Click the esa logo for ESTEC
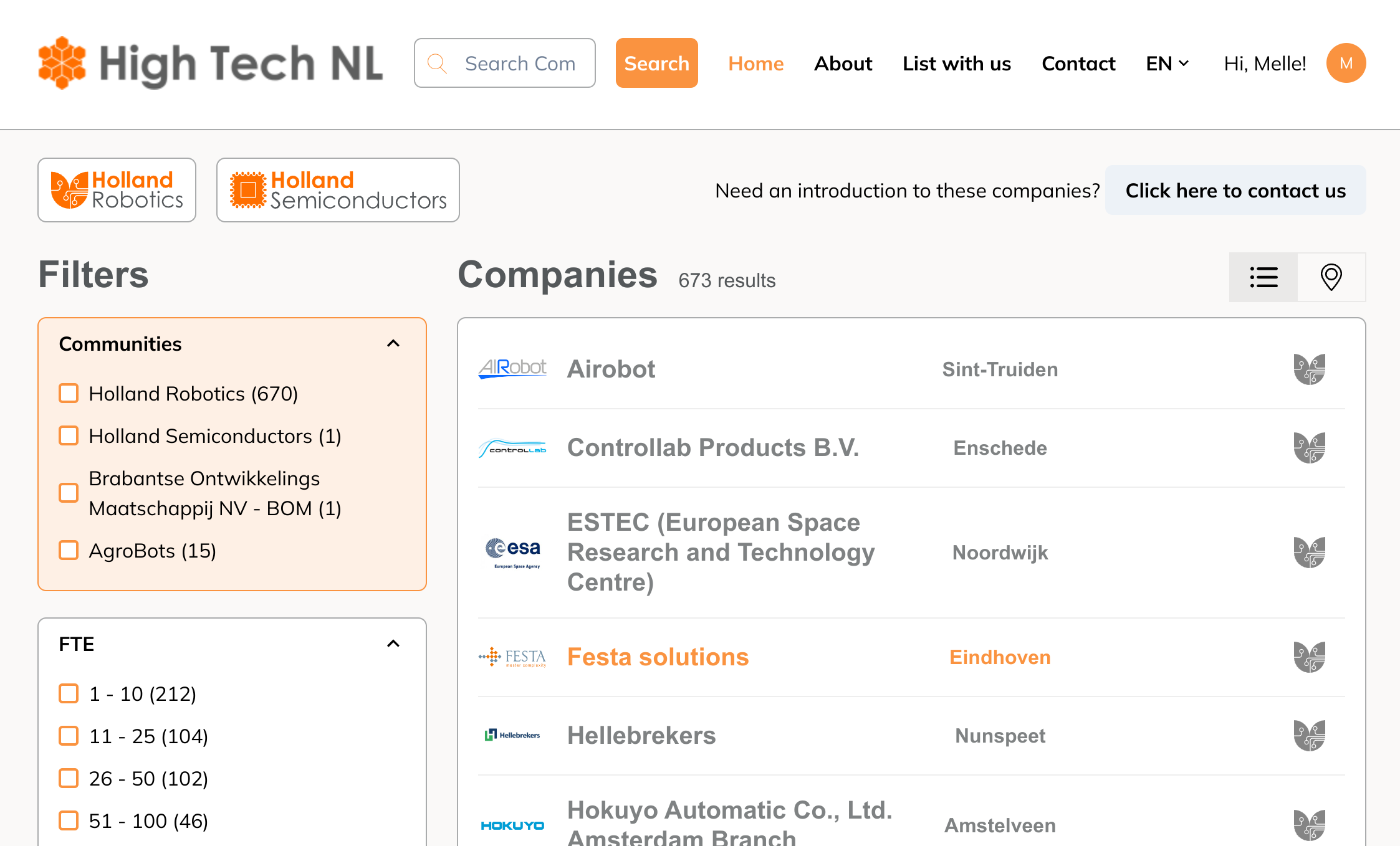This screenshot has height=846, width=1400. click(512, 553)
